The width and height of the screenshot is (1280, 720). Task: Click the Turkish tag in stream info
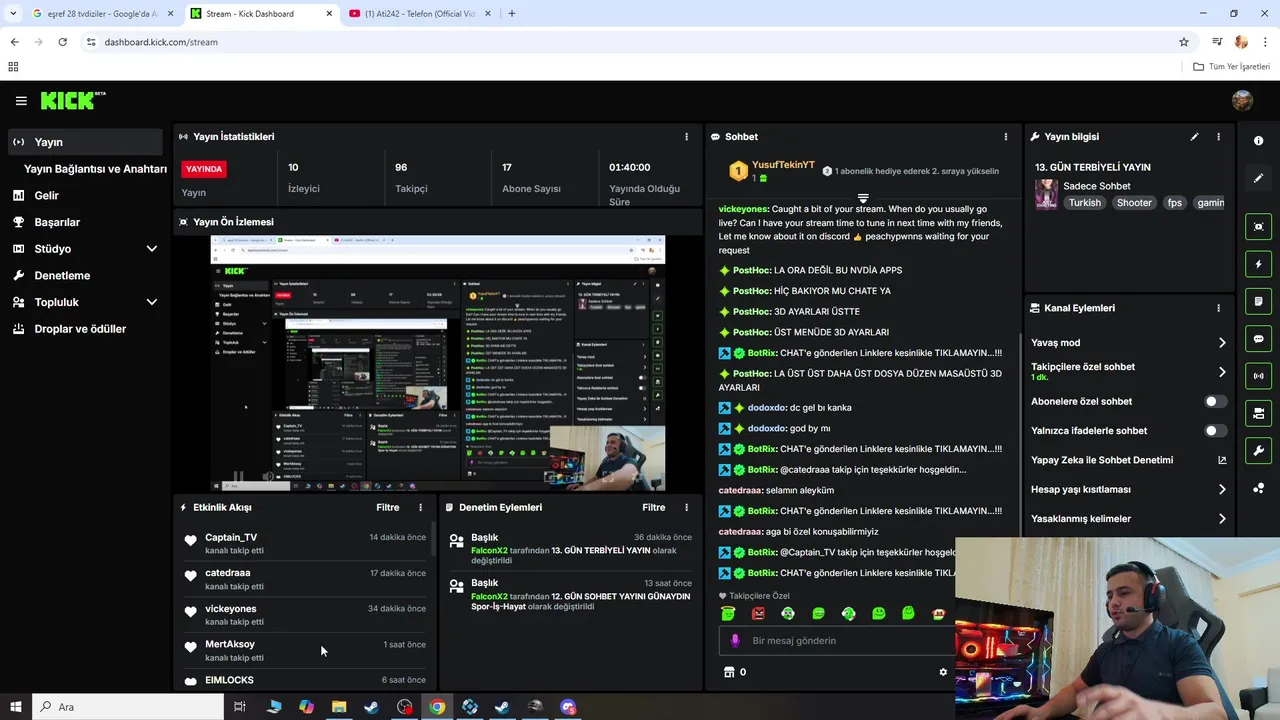point(1084,202)
